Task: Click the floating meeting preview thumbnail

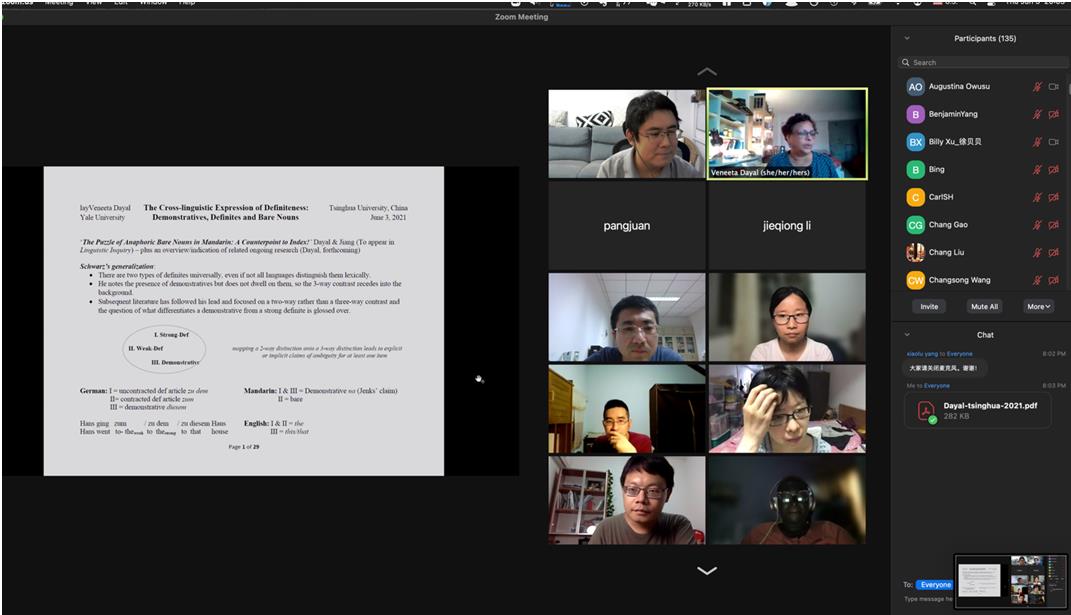Action: click(x=1010, y=581)
